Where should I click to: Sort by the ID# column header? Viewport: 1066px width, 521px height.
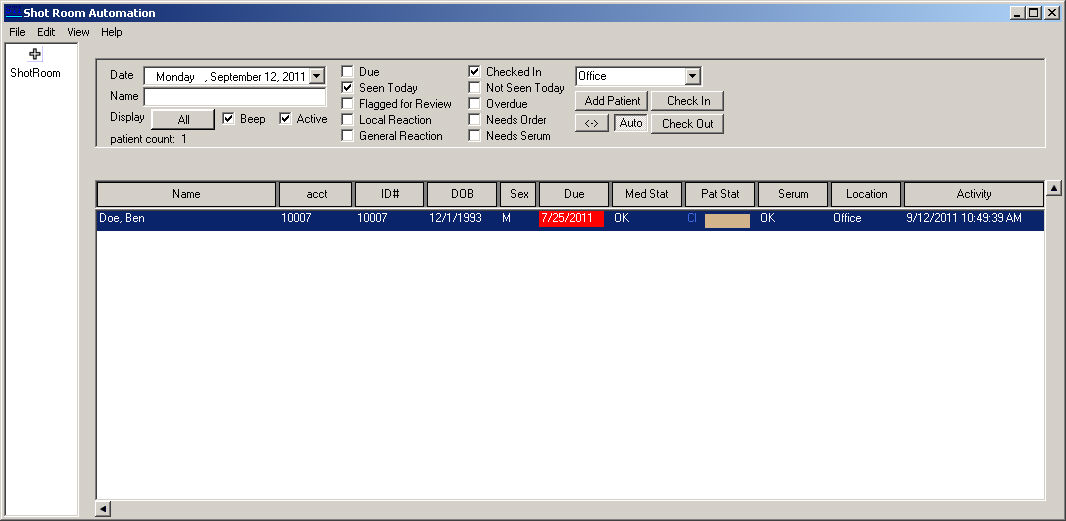(390, 194)
